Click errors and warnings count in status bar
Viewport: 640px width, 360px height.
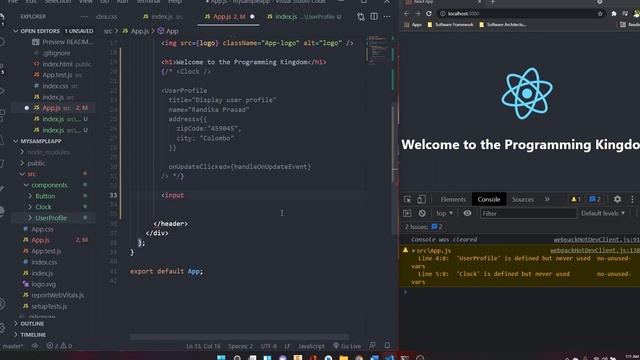[x=59, y=346]
